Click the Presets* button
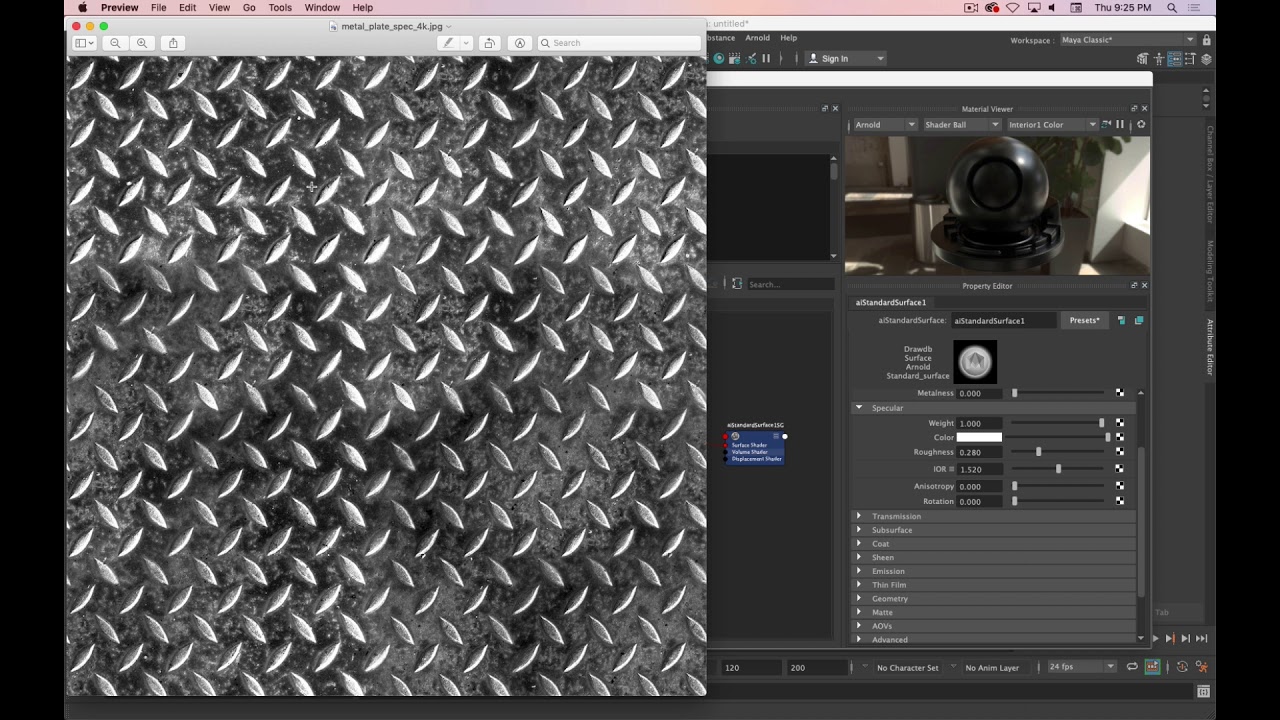1280x720 pixels. [x=1084, y=321]
